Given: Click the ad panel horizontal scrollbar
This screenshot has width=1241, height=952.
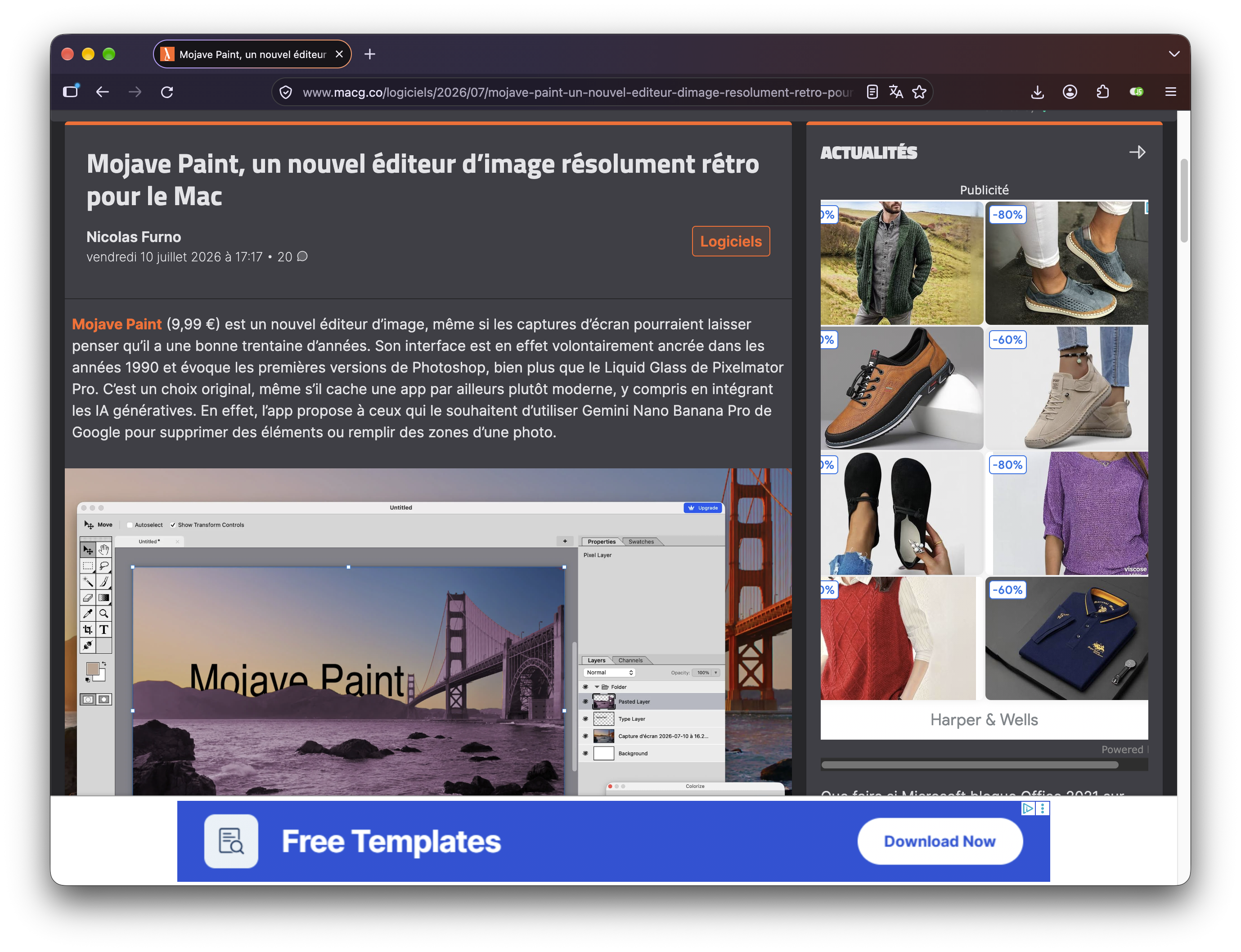Looking at the screenshot, I should pos(970,765).
